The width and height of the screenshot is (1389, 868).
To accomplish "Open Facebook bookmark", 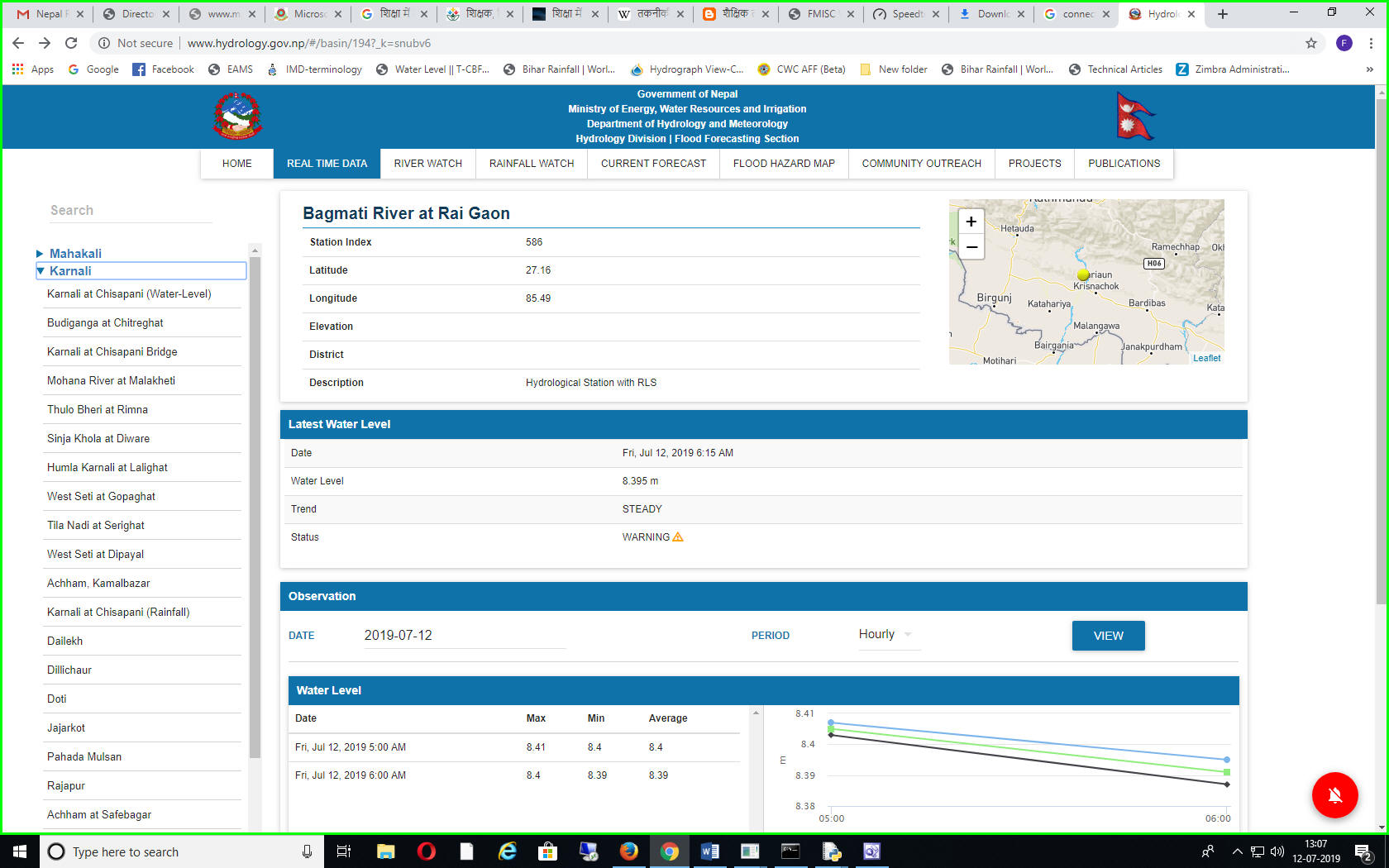I will tap(163, 69).
